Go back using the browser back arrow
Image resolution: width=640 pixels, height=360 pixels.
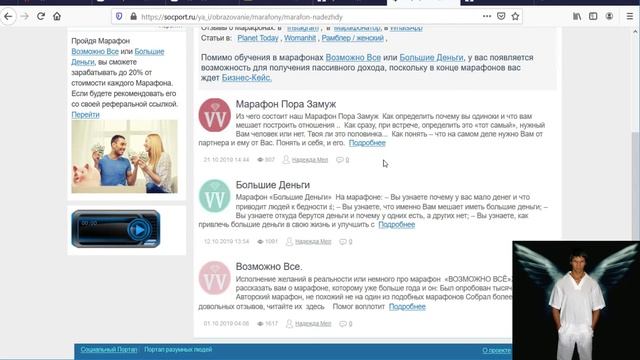[x=8, y=16]
